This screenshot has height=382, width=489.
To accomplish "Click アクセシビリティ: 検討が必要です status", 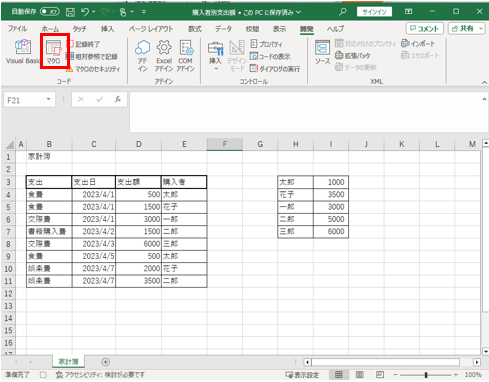I will (x=100, y=375).
